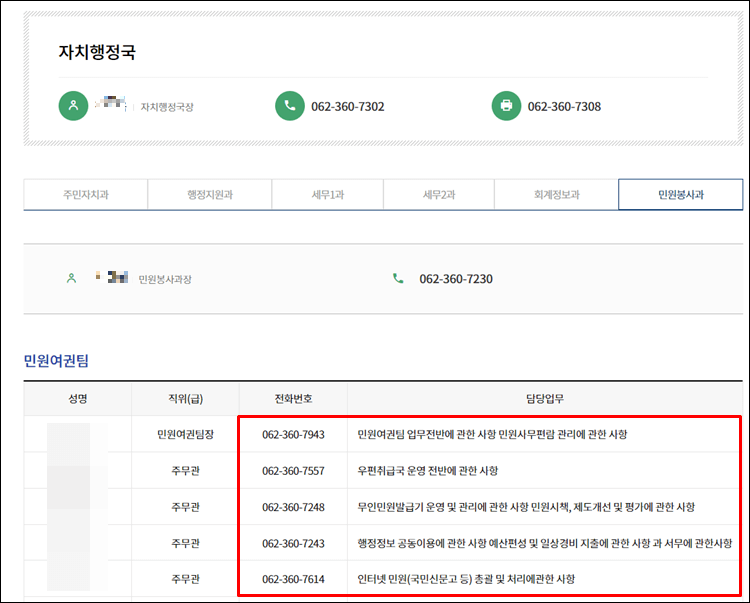
Task: Click the 민원봉사과장 title label
Action: (165, 279)
